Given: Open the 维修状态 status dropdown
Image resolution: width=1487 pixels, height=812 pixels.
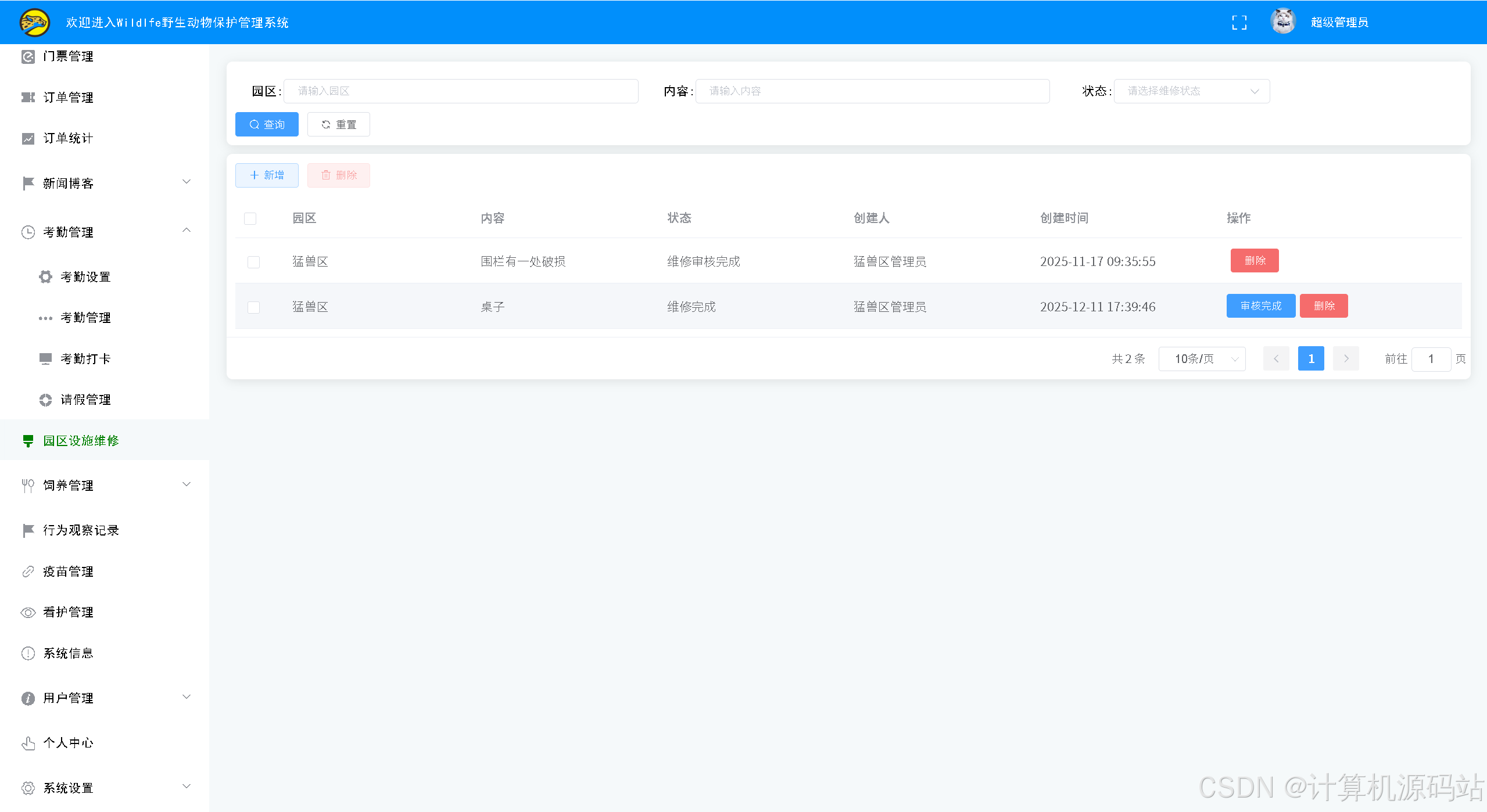Looking at the screenshot, I should tap(1191, 91).
